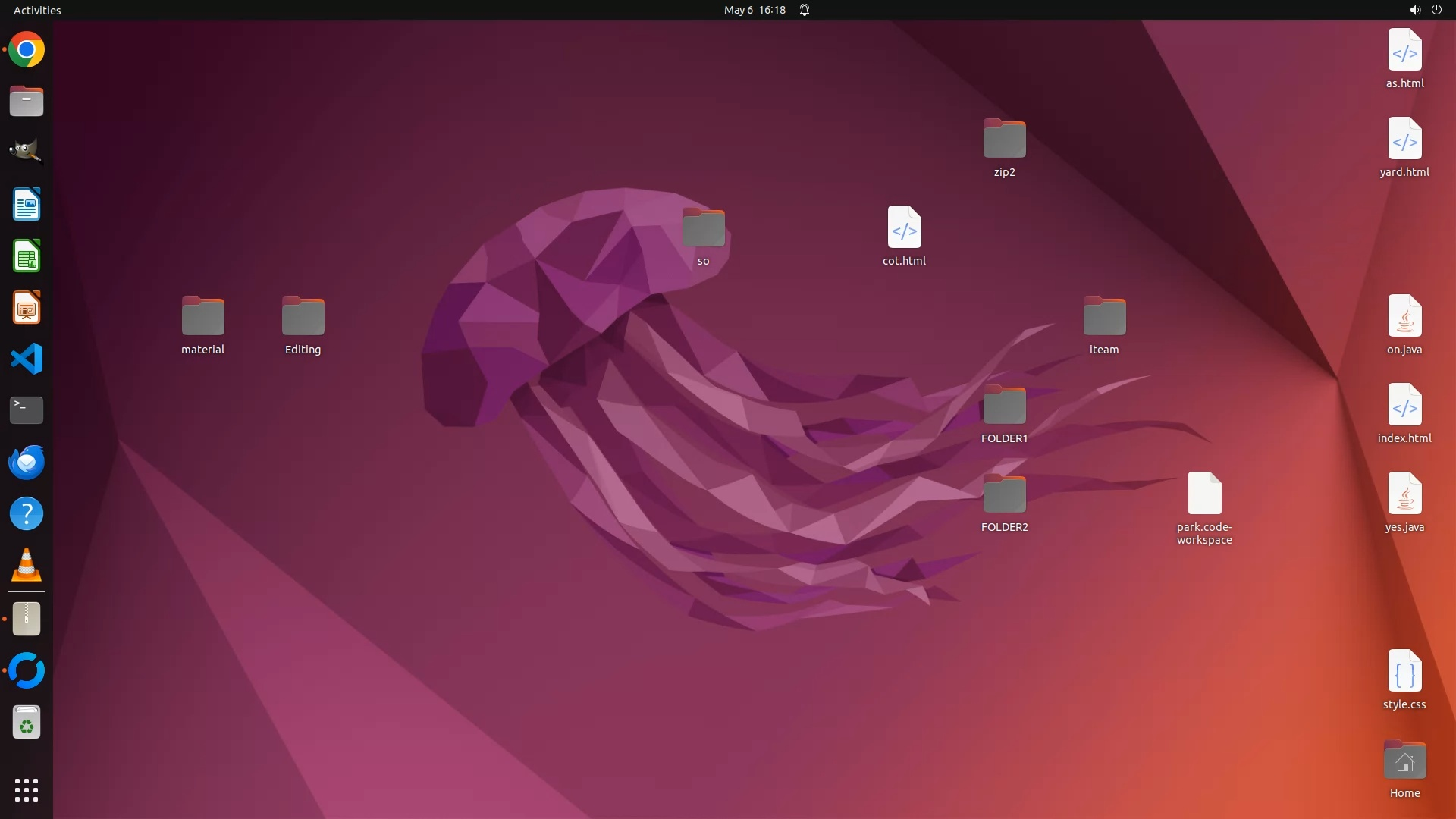Open the Archive Manager dock icon

tap(27, 619)
